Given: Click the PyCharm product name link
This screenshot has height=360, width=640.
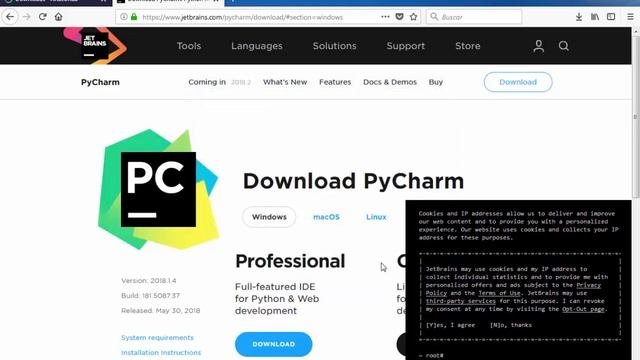Looking at the screenshot, I should point(100,82).
